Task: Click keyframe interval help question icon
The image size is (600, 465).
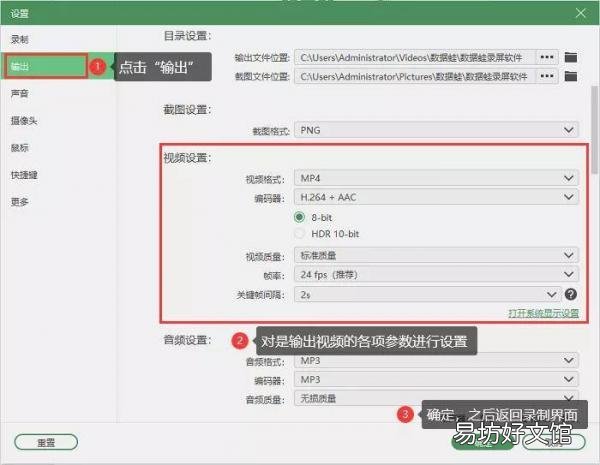Action: click(571, 294)
